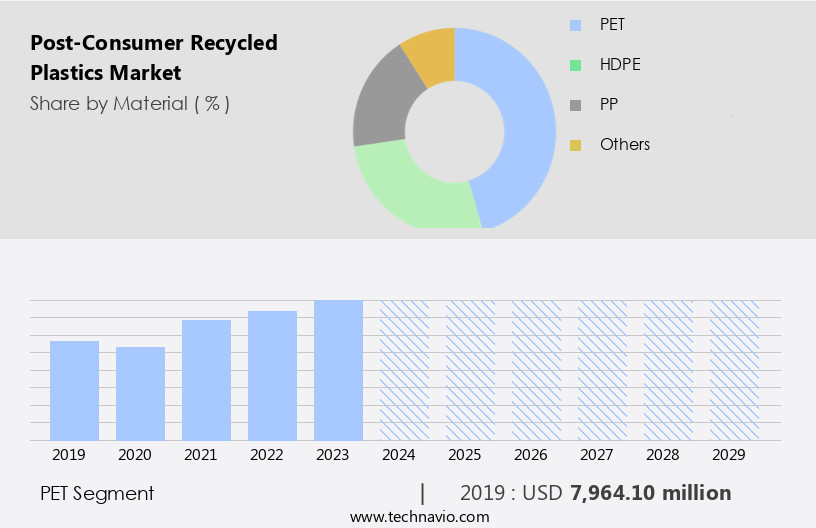Click the solid 2023 bar
The height and width of the screenshot is (528, 816).
click(338, 370)
